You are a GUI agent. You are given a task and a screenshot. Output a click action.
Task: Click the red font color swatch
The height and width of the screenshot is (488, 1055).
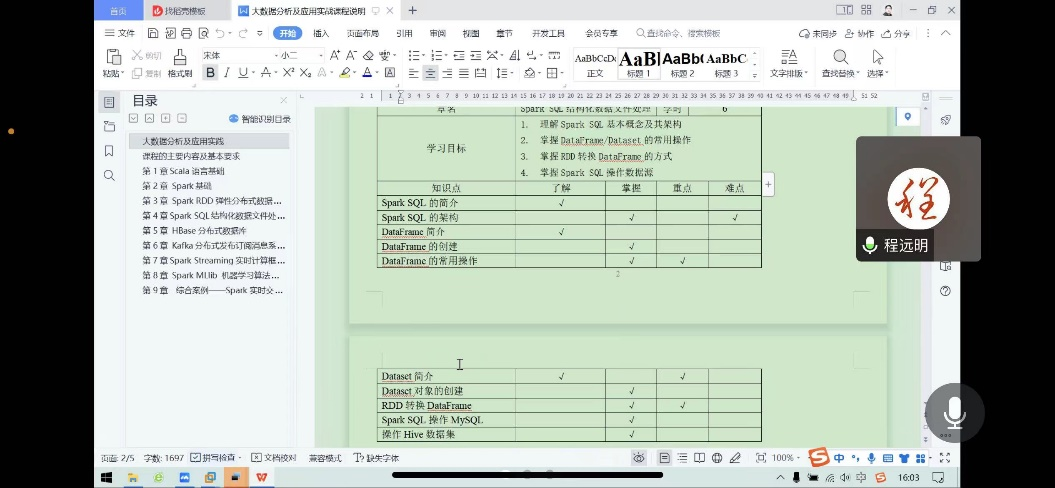367,73
